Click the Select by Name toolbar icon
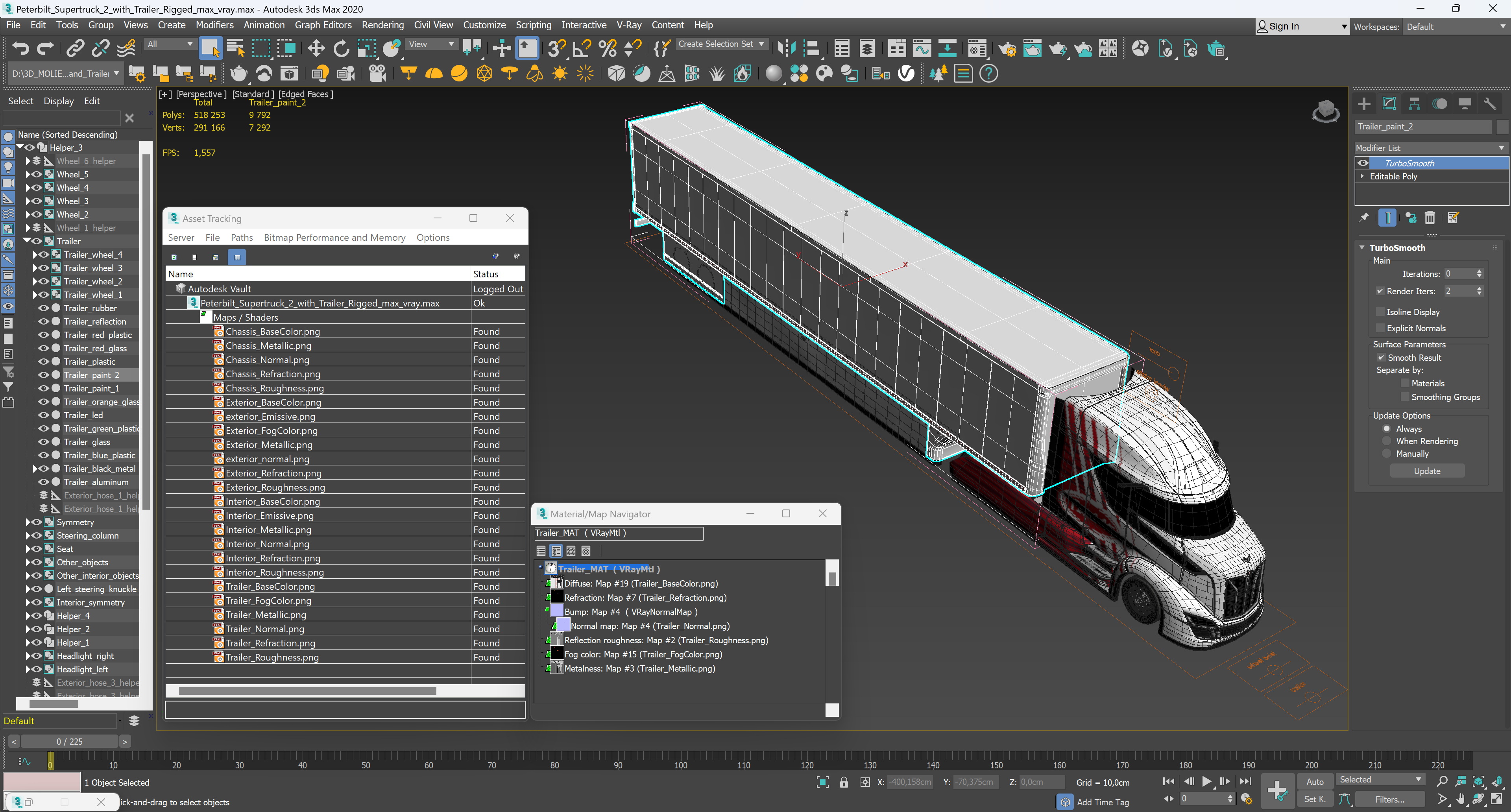 point(235,48)
